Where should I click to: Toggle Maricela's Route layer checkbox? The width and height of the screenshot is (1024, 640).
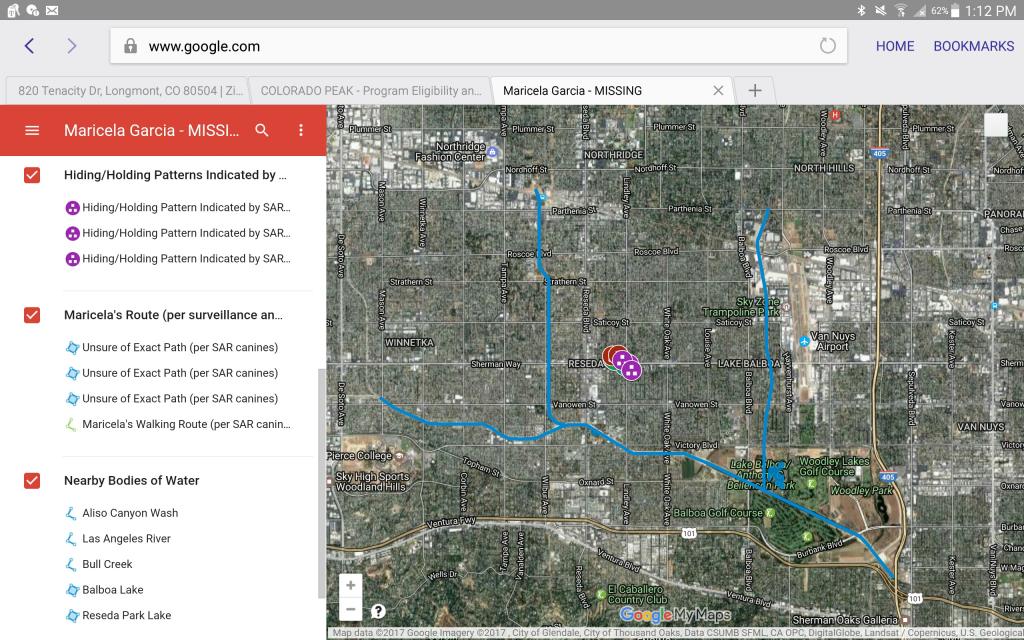tap(32, 315)
